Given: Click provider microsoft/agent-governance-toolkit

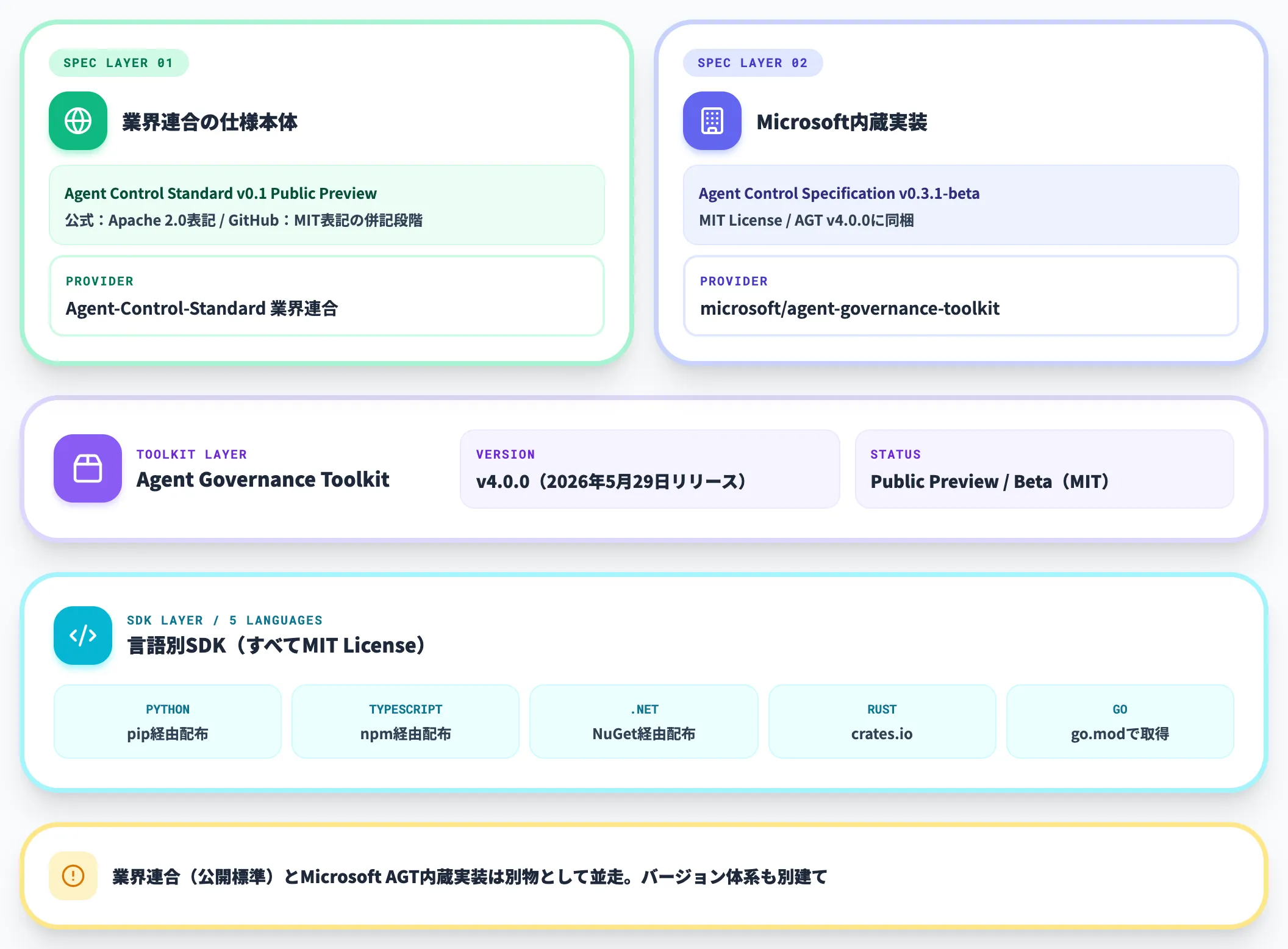Looking at the screenshot, I should coord(850,309).
